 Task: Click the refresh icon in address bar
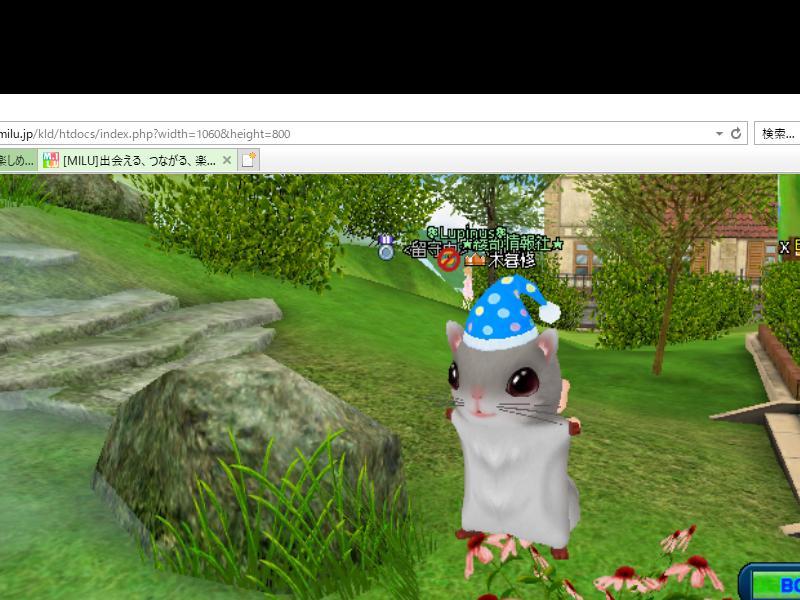click(x=736, y=133)
